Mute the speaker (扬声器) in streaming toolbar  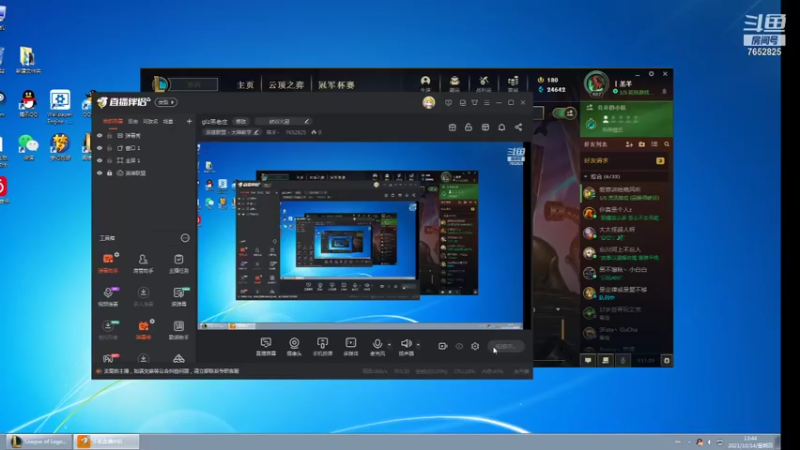(x=406, y=346)
